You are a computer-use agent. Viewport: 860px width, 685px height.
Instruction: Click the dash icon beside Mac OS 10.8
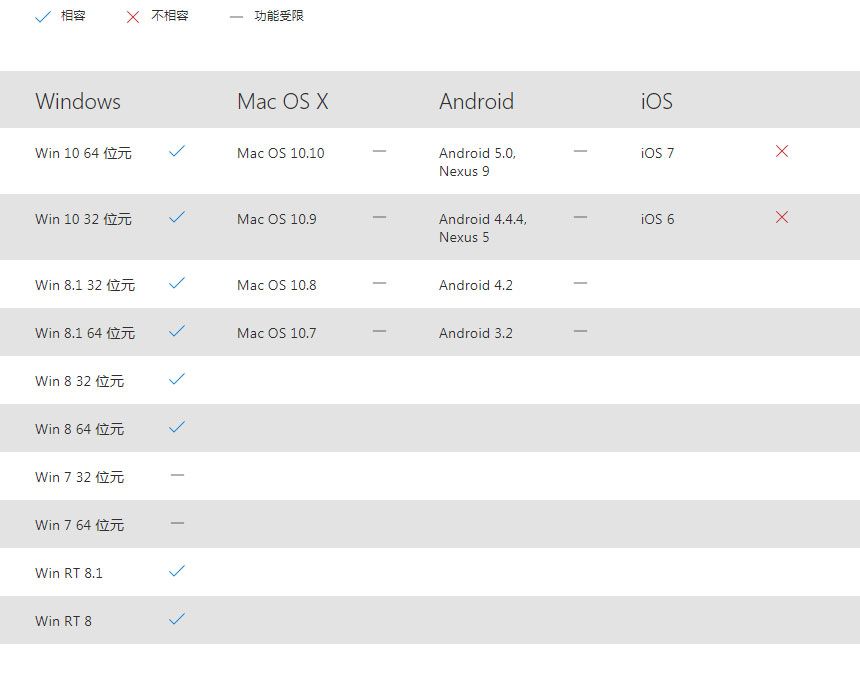(x=379, y=283)
